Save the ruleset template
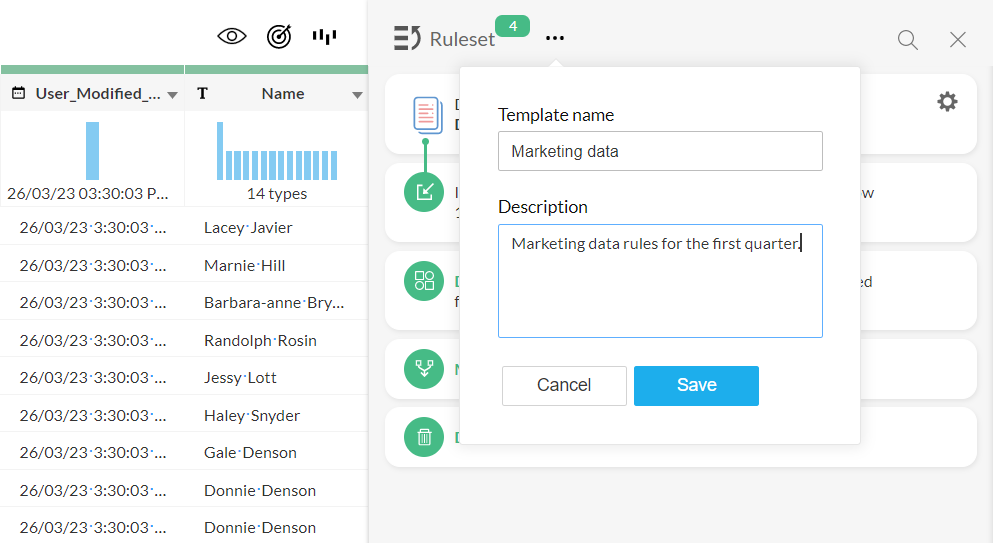The image size is (993, 543). (696, 386)
